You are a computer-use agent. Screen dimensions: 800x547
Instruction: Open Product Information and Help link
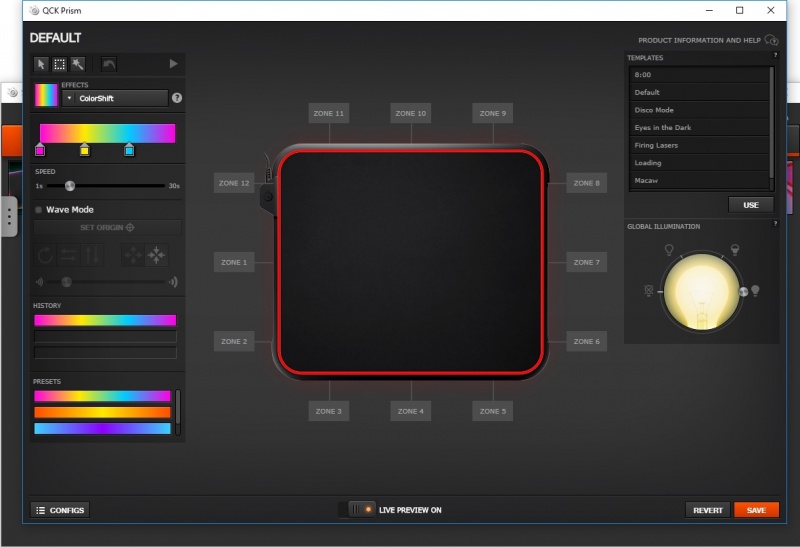(x=708, y=40)
